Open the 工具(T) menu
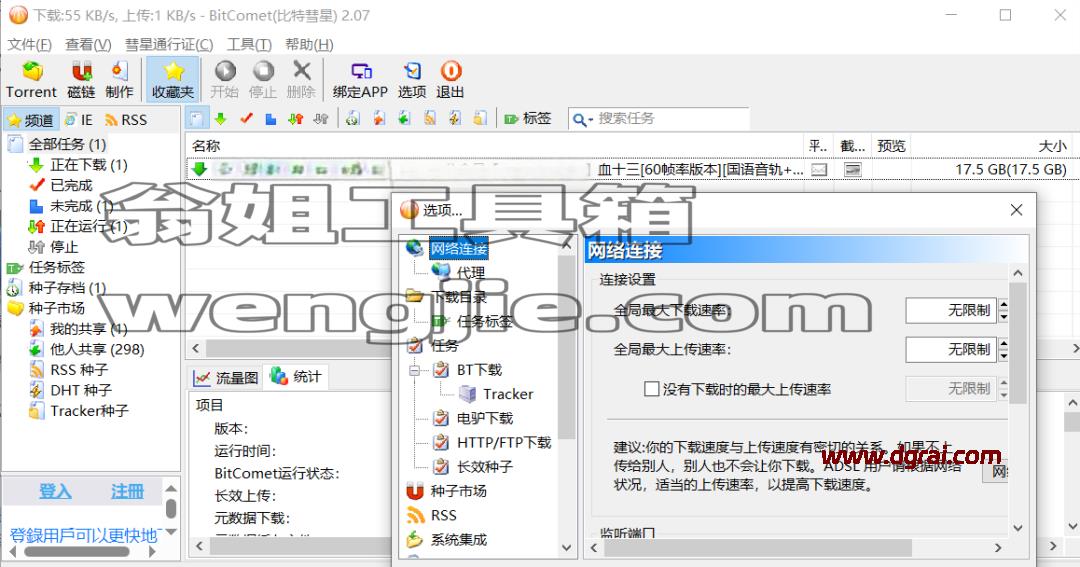The width and height of the screenshot is (1080, 567). 249,45
